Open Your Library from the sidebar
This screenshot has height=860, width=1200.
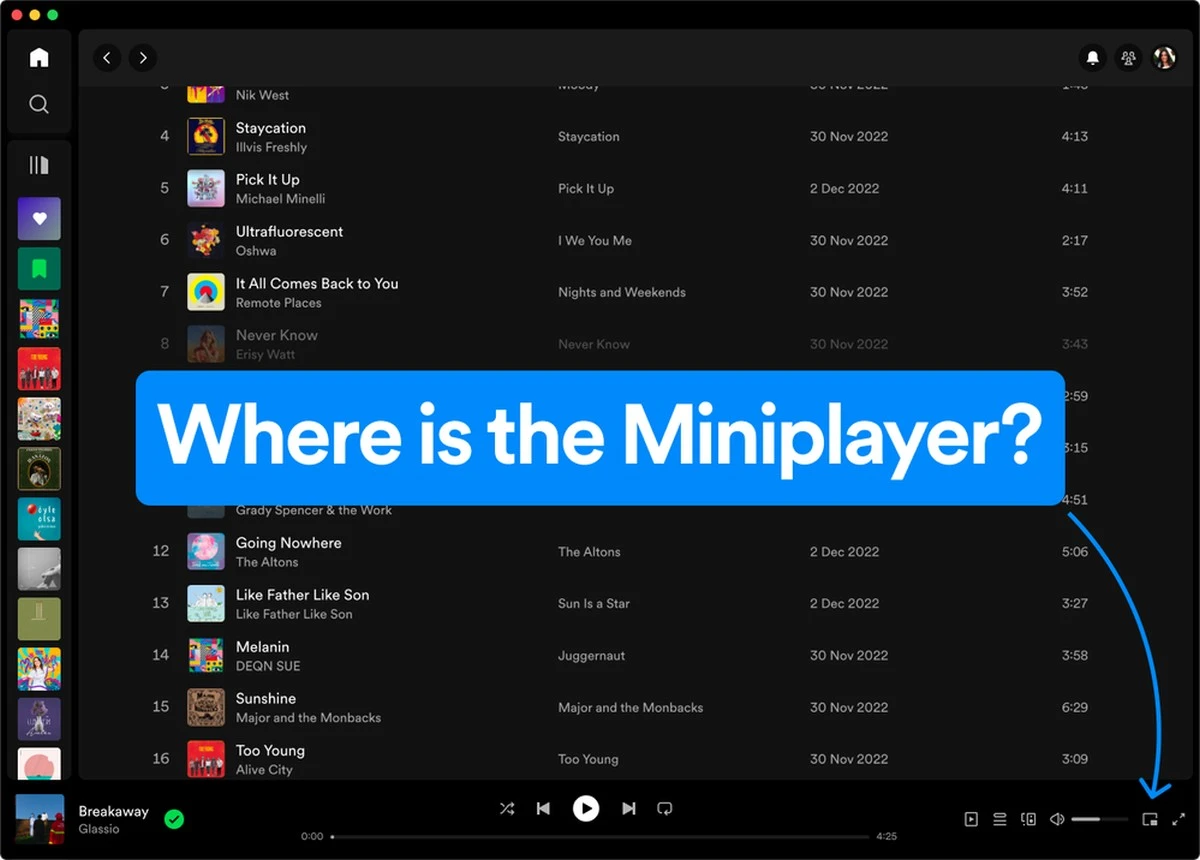tap(38, 164)
